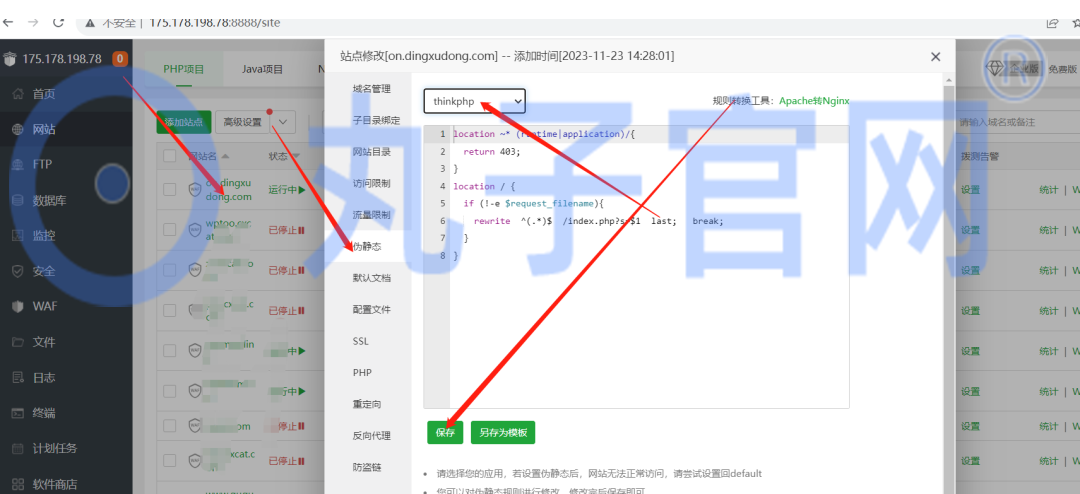The image size is (1080, 494).
Task: Click the orange 0 notification badge
Action: (x=120, y=59)
